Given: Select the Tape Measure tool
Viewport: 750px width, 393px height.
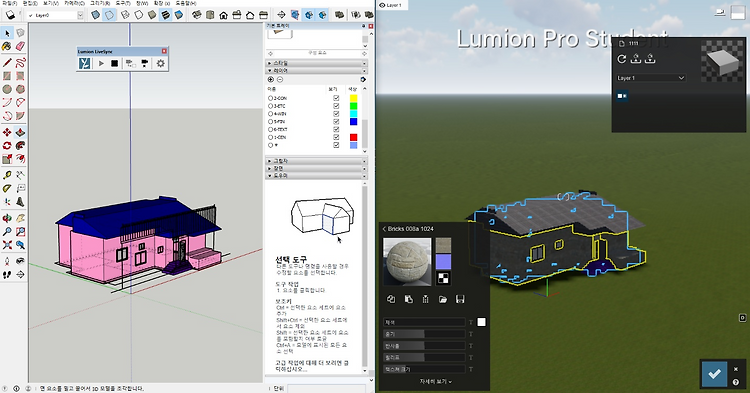Looking at the screenshot, I should (x=7, y=175).
